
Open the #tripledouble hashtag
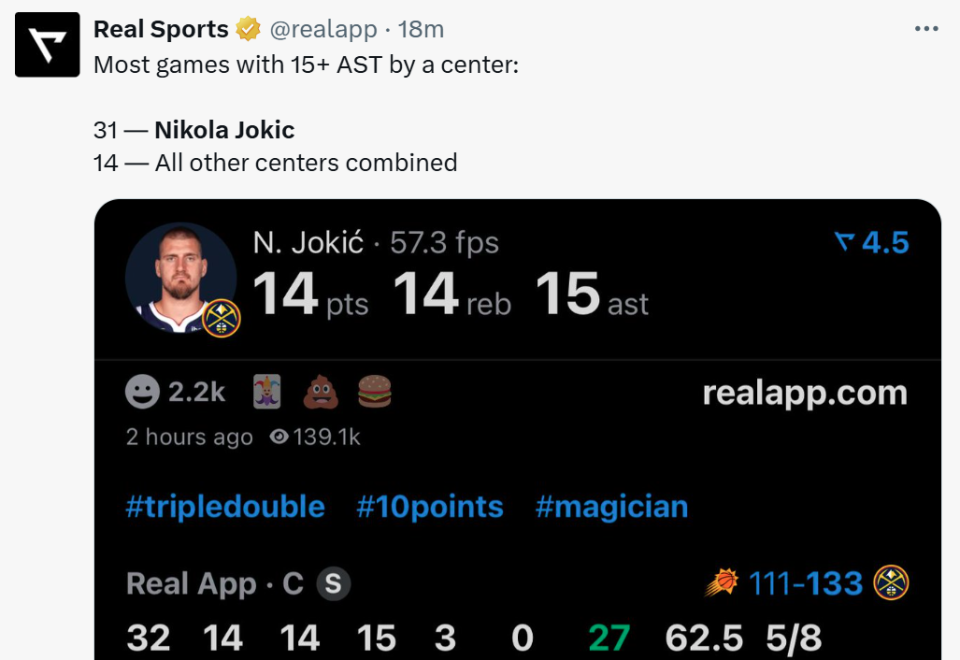(225, 506)
